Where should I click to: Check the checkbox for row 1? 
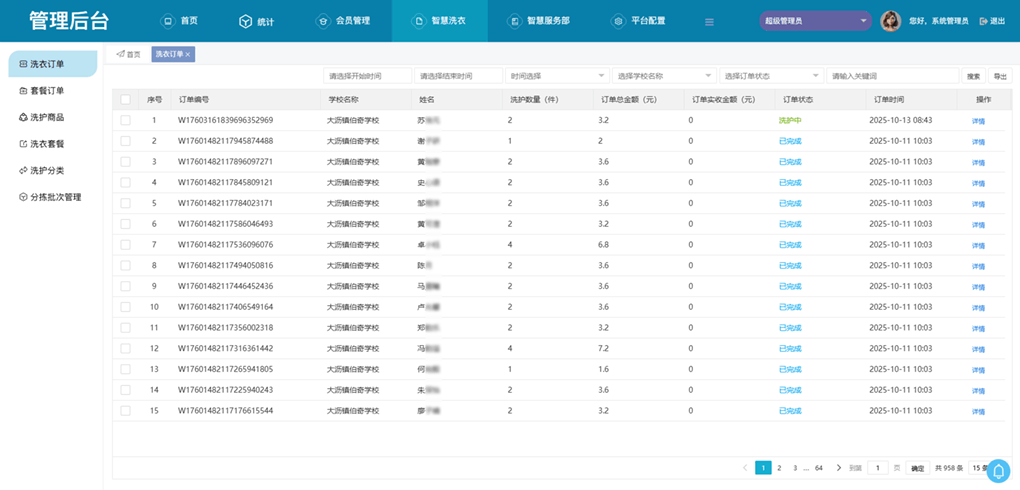click(125, 120)
